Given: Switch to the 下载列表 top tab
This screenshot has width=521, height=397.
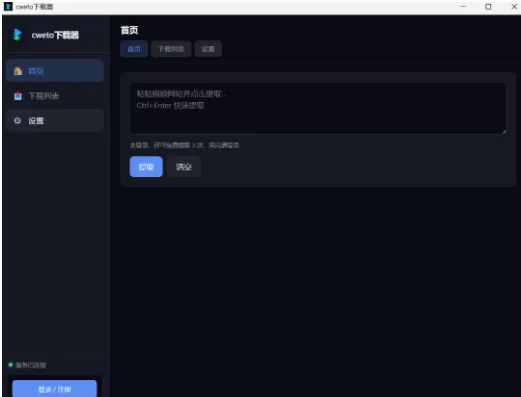Looking at the screenshot, I should pos(171,49).
